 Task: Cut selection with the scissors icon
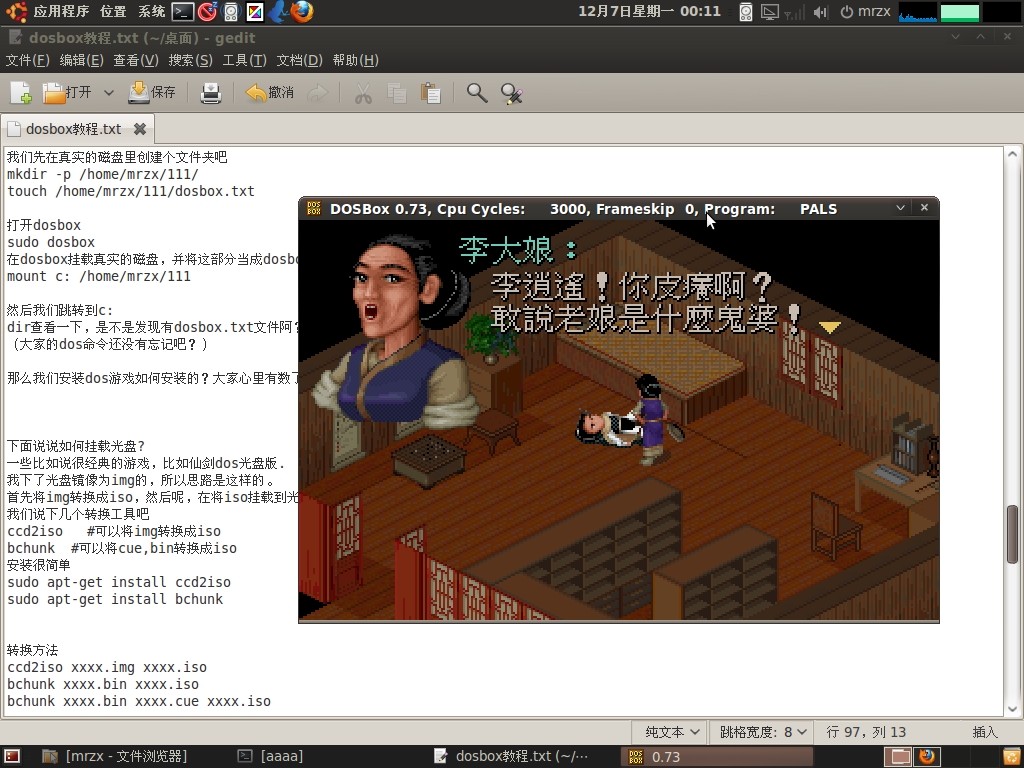click(363, 93)
